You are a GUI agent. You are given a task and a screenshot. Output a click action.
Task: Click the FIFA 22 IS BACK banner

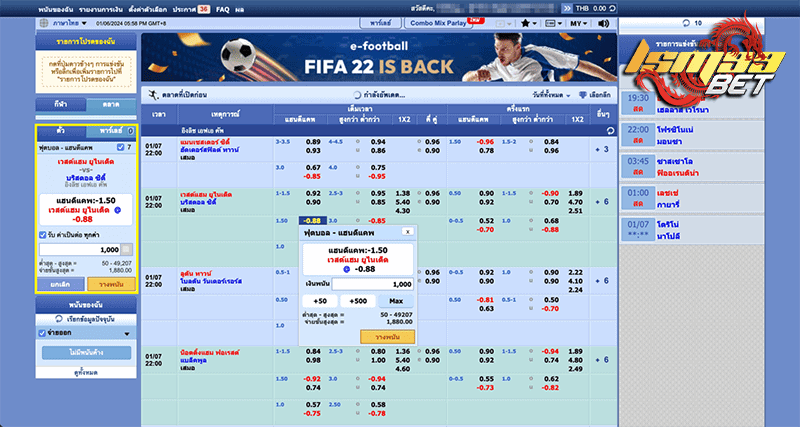click(x=379, y=57)
